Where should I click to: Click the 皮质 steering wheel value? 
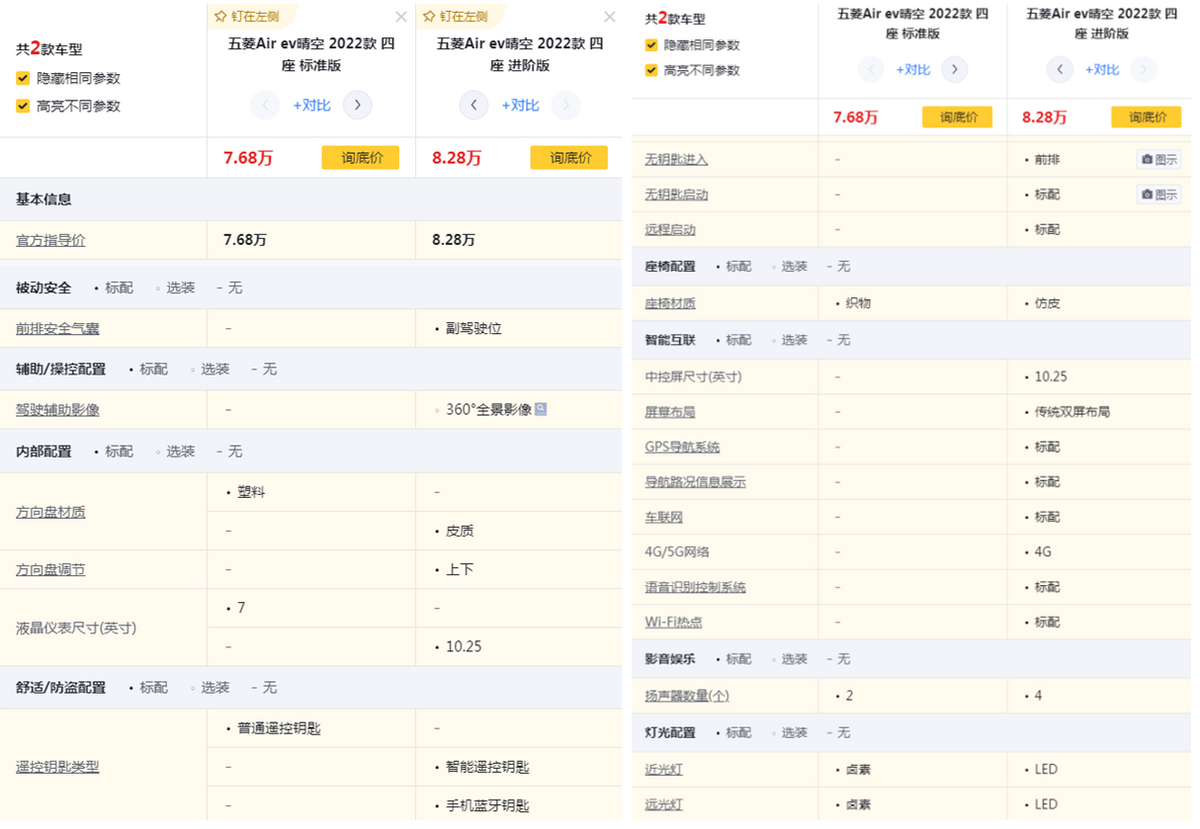pos(460,531)
